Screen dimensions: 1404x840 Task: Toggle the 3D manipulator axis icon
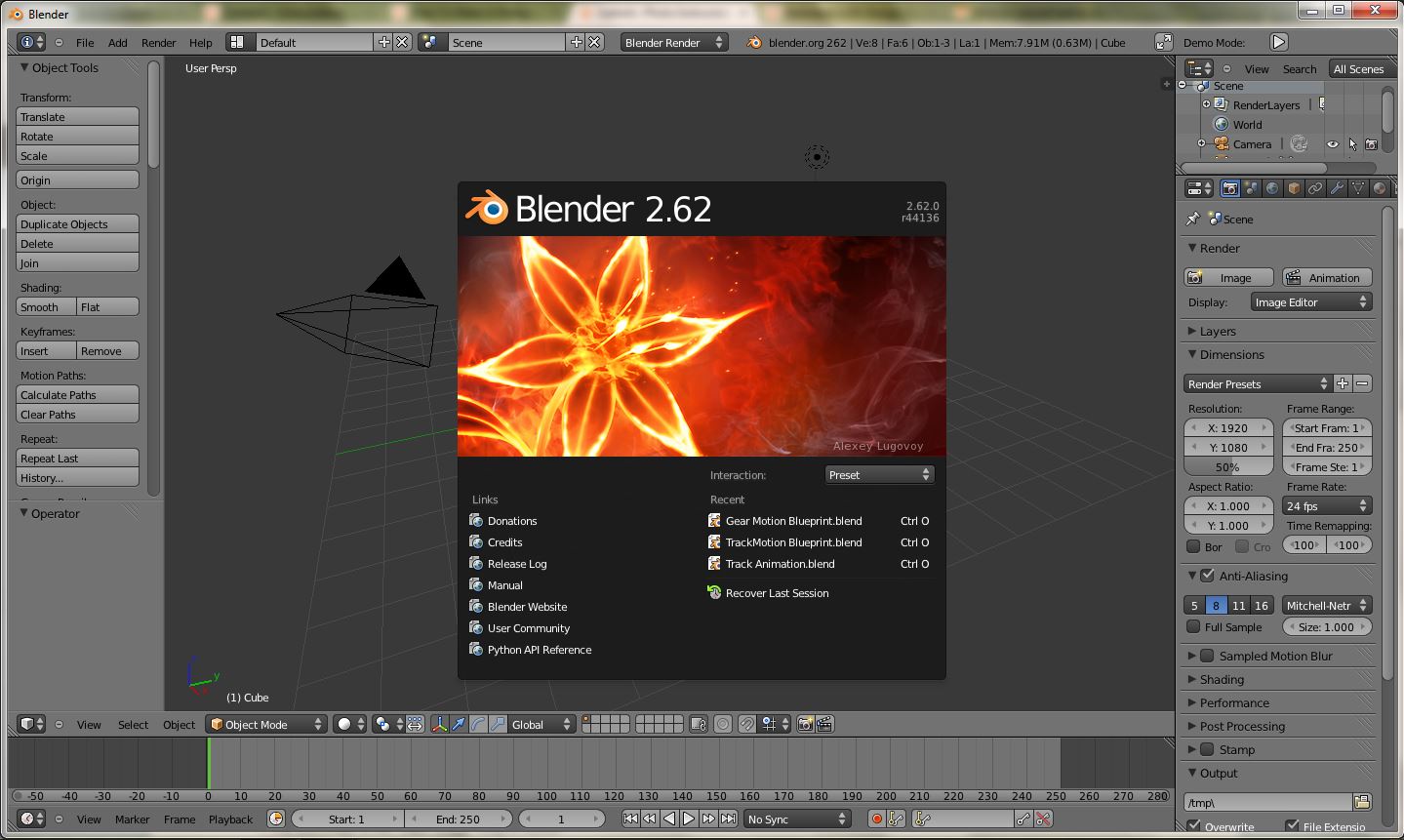coord(440,724)
